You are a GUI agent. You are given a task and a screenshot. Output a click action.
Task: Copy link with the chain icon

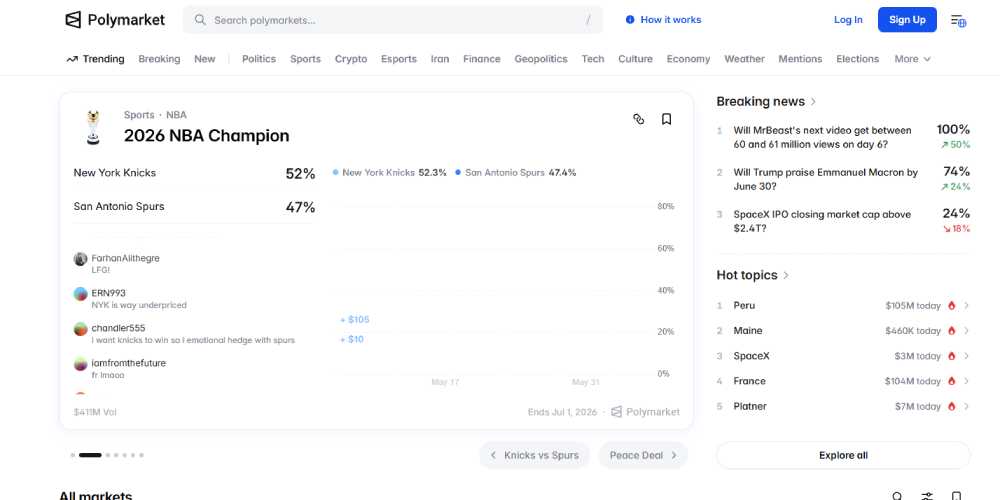pos(638,119)
